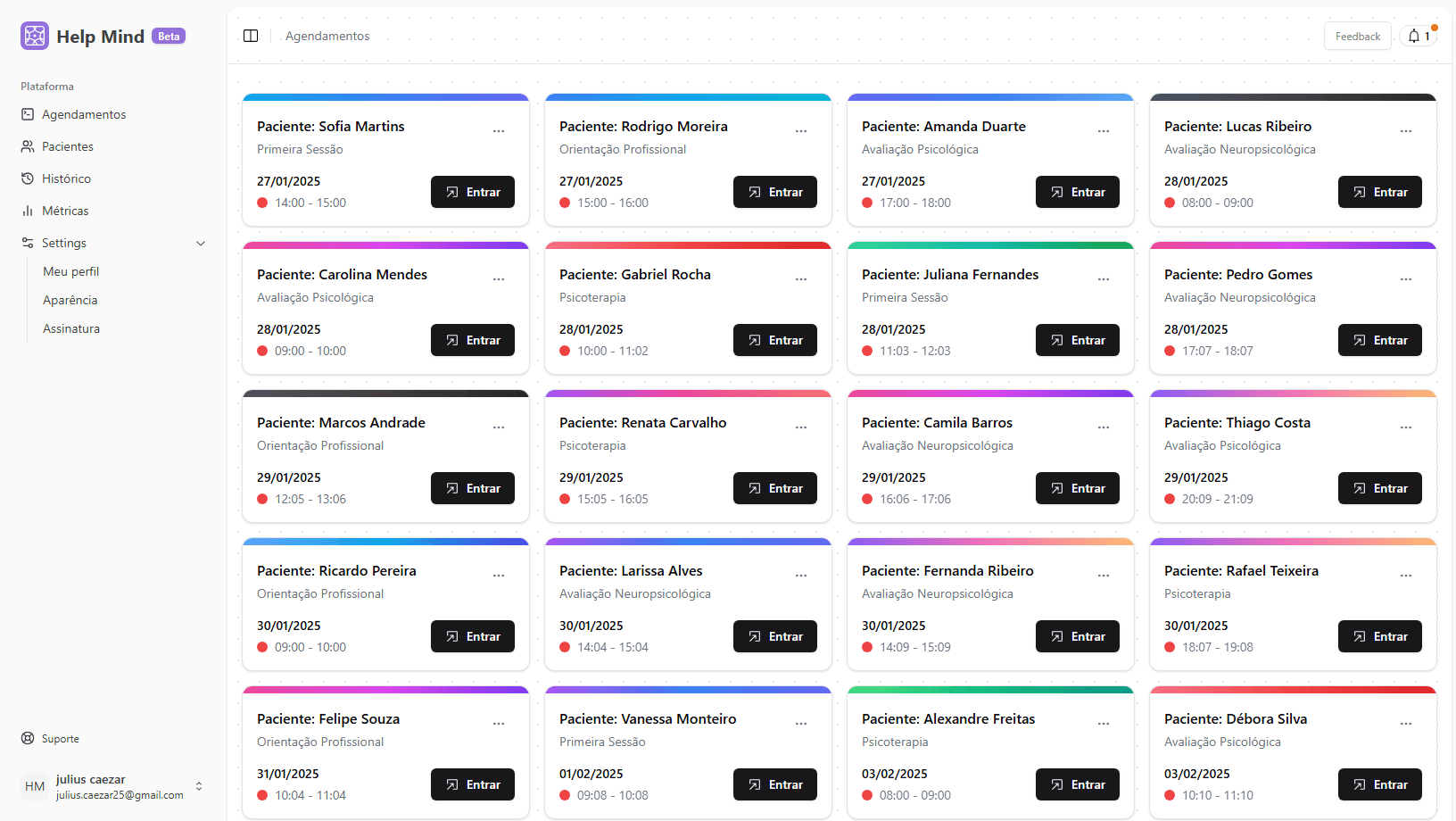Open Suporte at the bottom of the sidebar
Viewport: 1456px width, 821px height.
[x=60, y=738]
